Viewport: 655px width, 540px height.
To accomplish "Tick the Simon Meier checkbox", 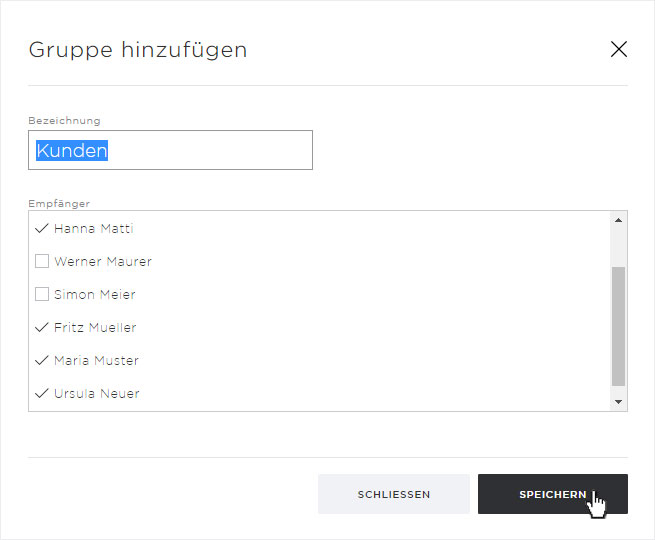I will tap(42, 295).
